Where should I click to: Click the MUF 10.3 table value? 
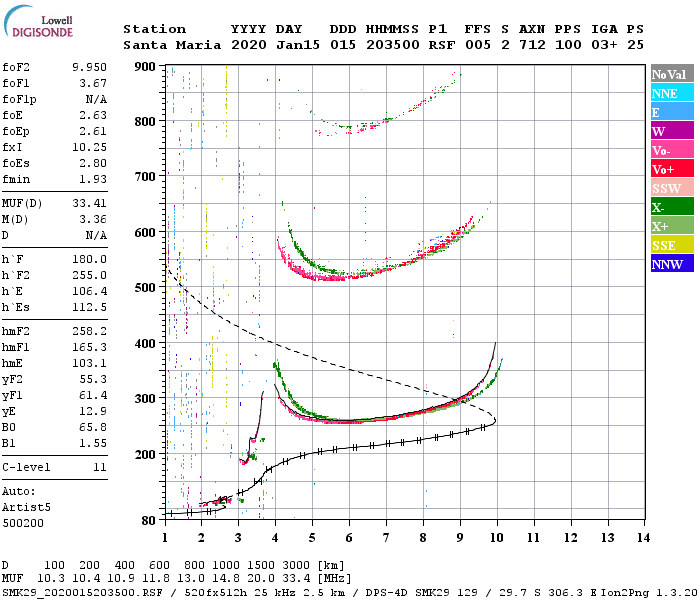[x=51, y=578]
